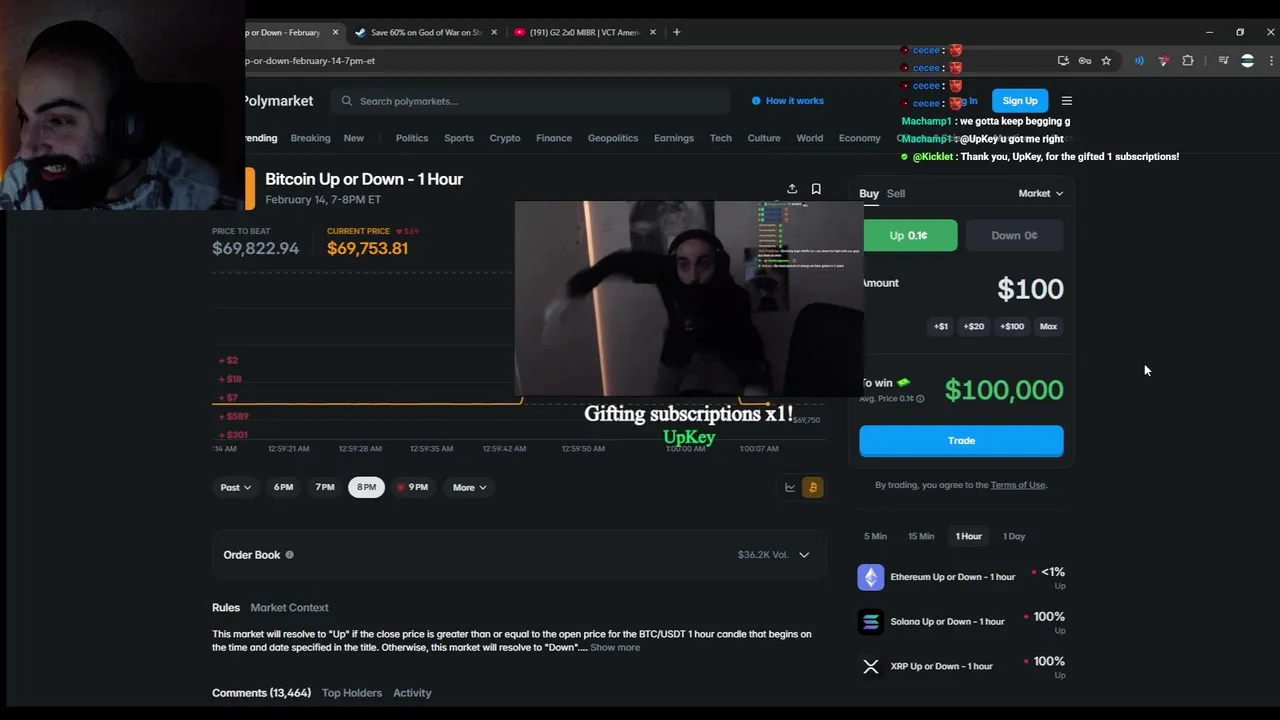1280x720 pixels.
Task: Click the install app icon in address bar
Action: point(1063,61)
